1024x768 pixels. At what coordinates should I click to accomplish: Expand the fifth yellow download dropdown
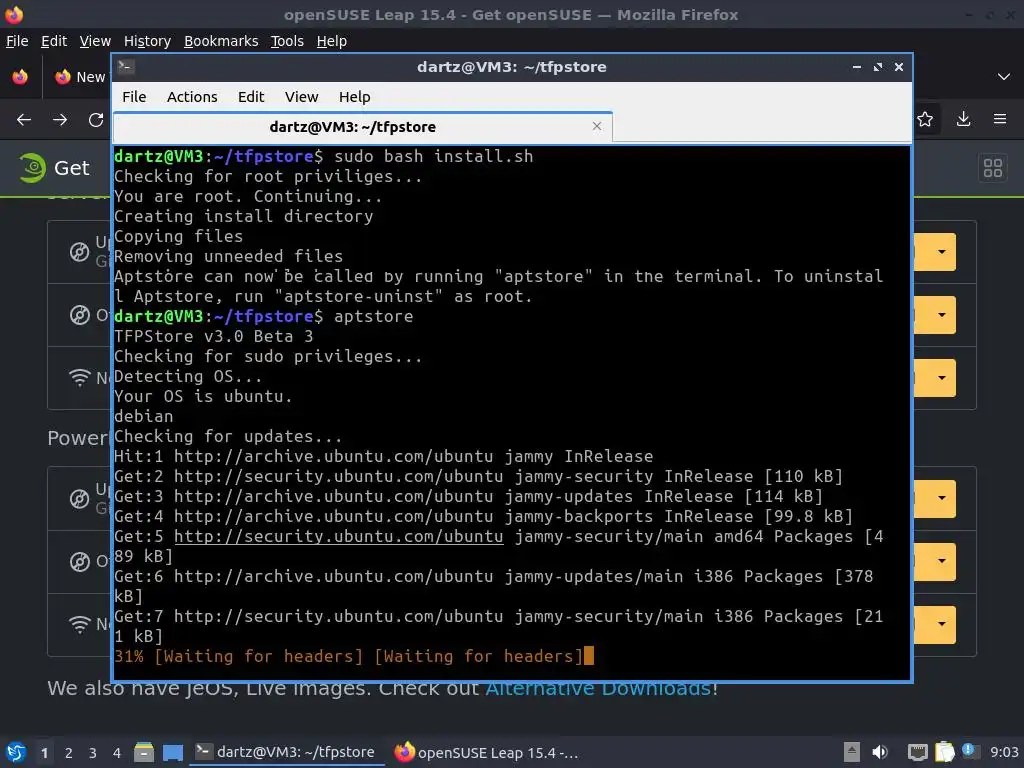click(x=942, y=561)
